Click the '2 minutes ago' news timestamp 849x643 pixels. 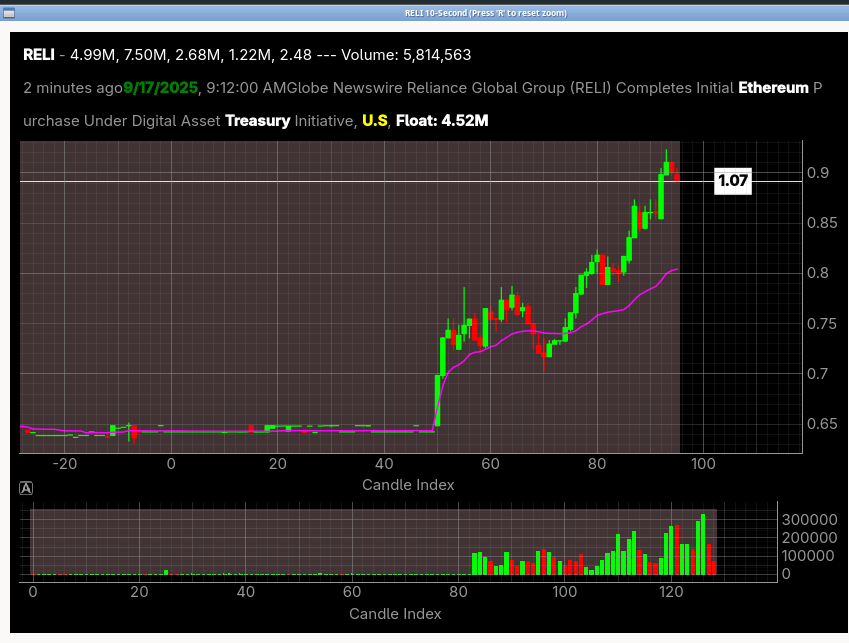tap(73, 88)
